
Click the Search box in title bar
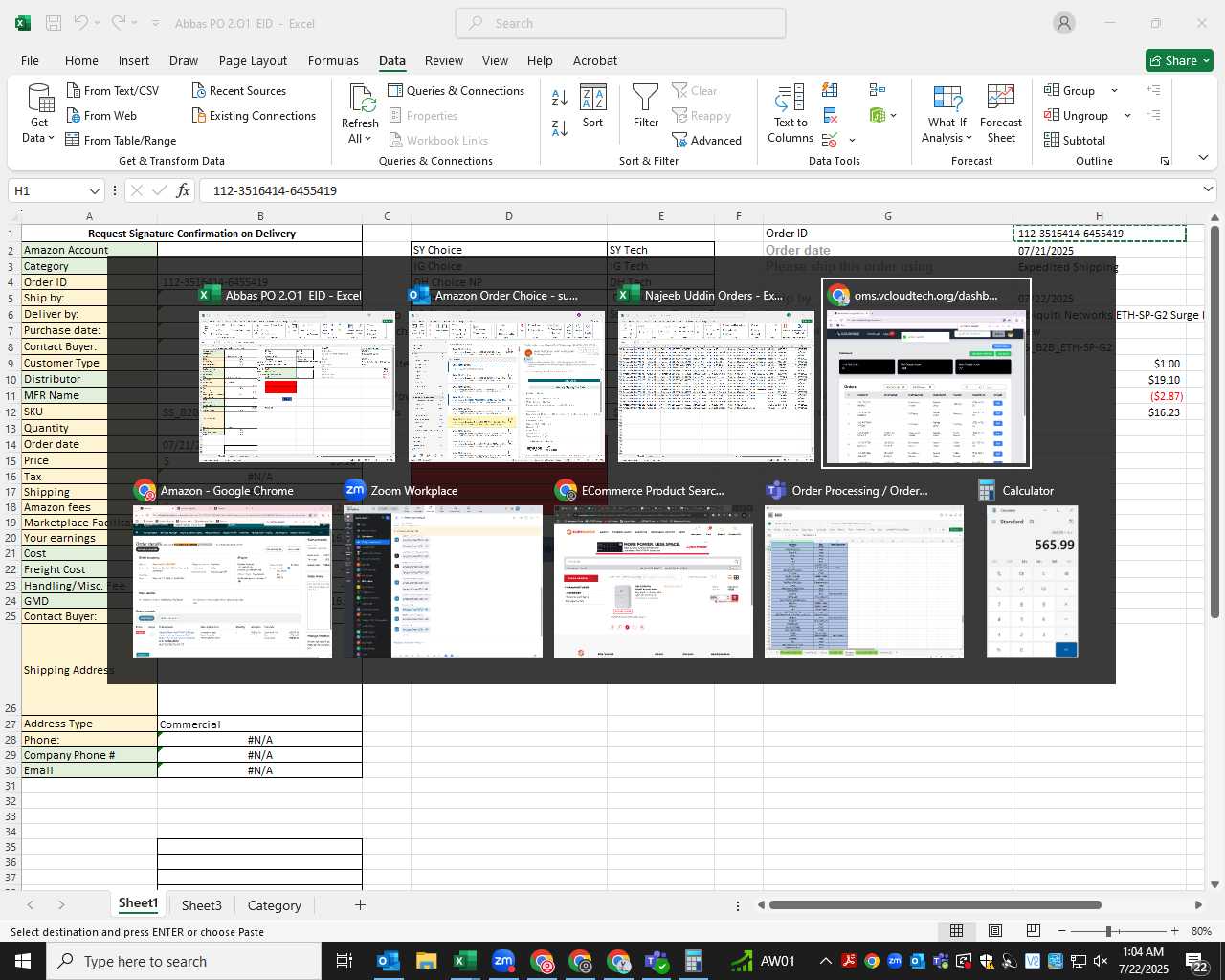(x=620, y=23)
